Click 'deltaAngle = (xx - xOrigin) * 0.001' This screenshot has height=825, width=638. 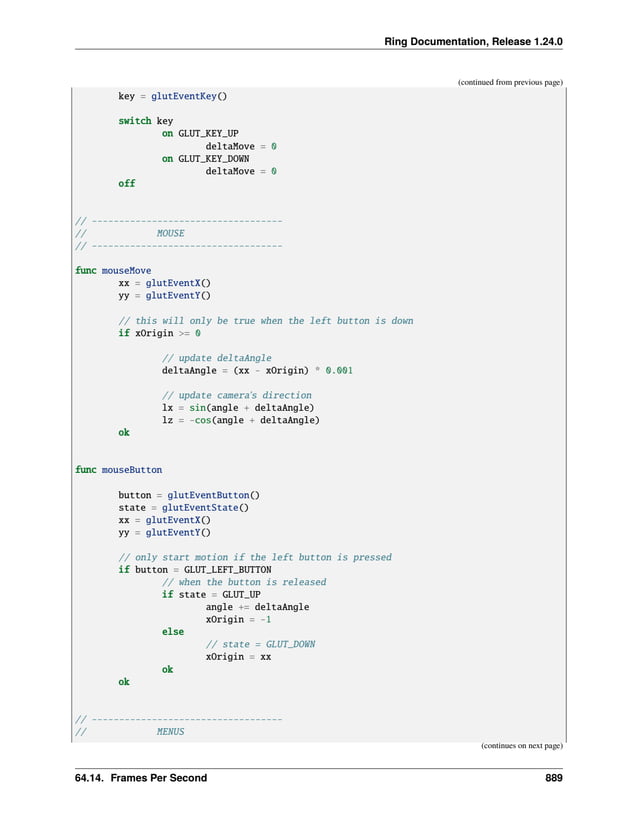pyautogui.click(x=257, y=370)
